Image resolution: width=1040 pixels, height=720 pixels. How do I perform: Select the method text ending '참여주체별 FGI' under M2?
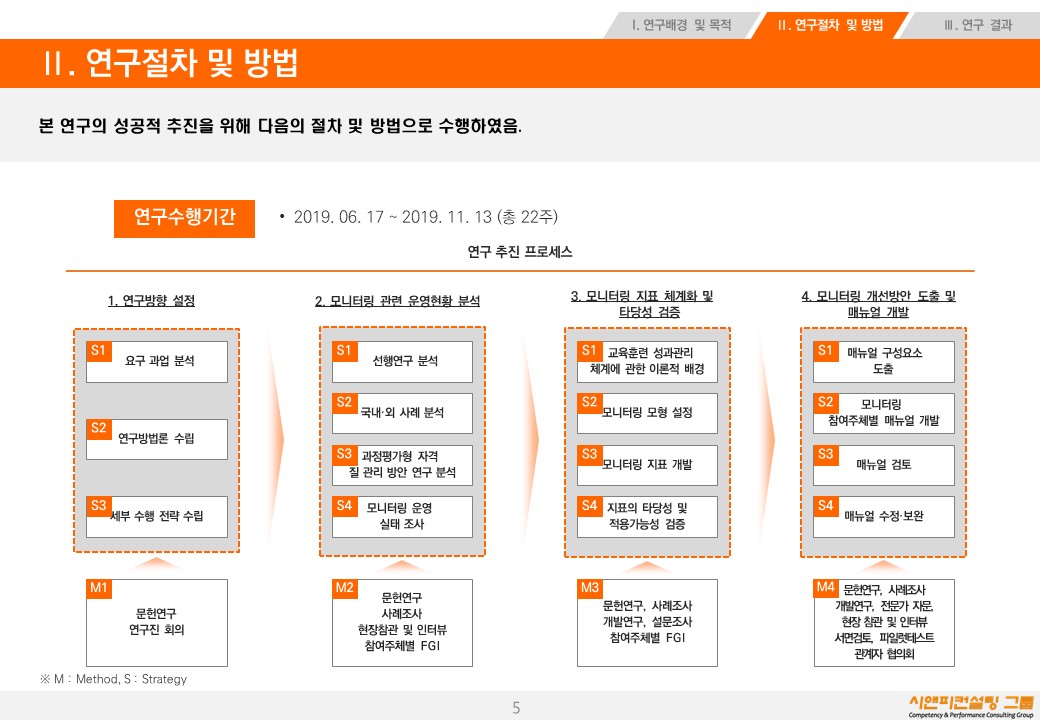tap(402, 622)
